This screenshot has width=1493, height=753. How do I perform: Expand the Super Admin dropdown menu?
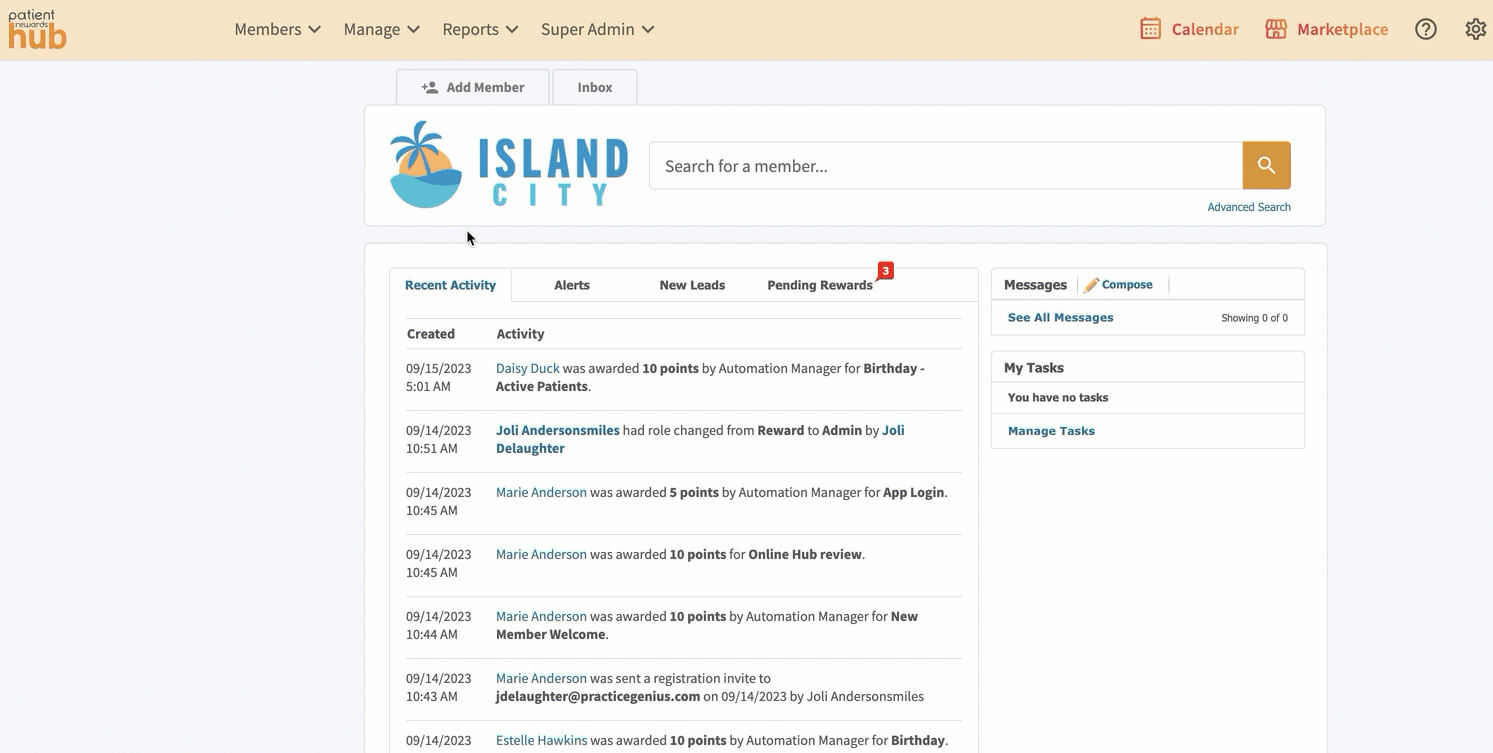click(597, 29)
